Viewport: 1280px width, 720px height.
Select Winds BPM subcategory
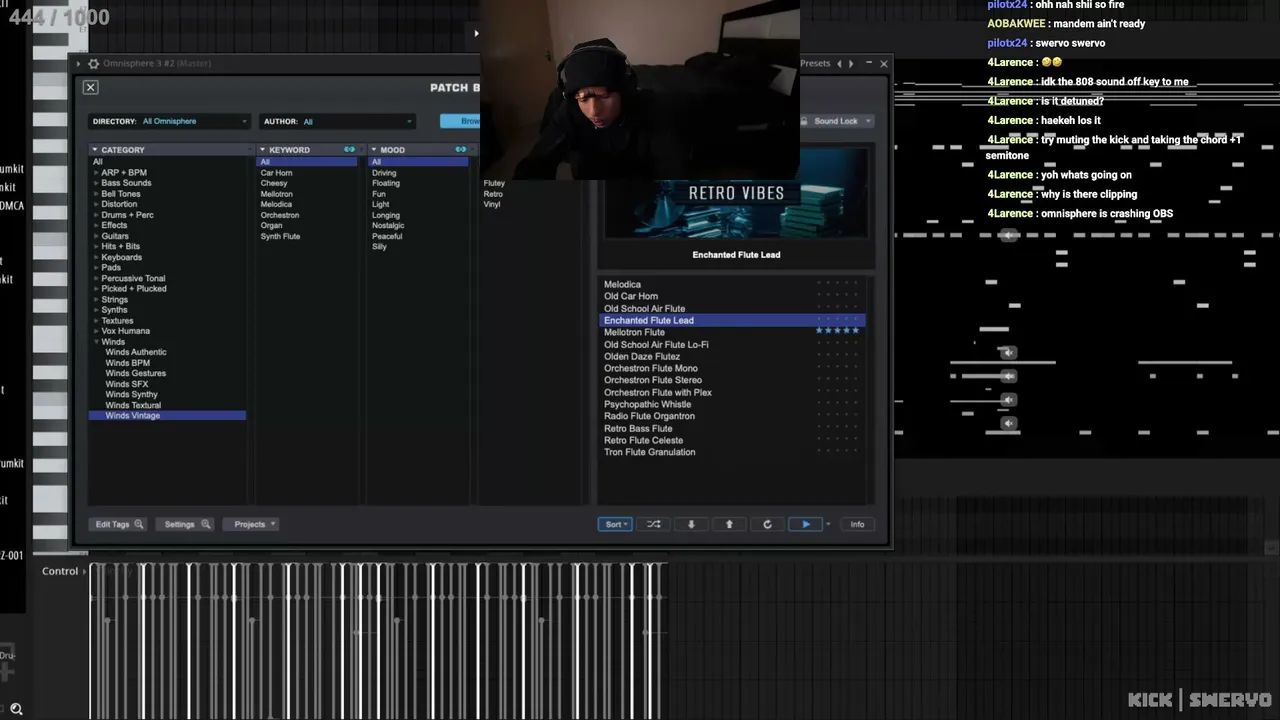tap(128, 363)
